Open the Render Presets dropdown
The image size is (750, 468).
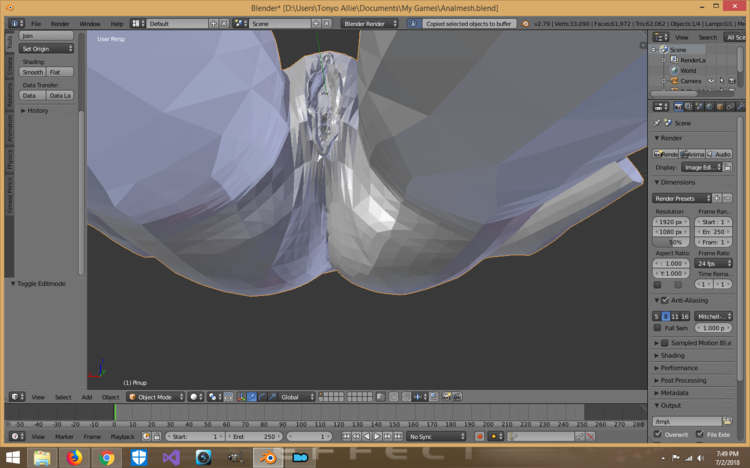tap(682, 198)
